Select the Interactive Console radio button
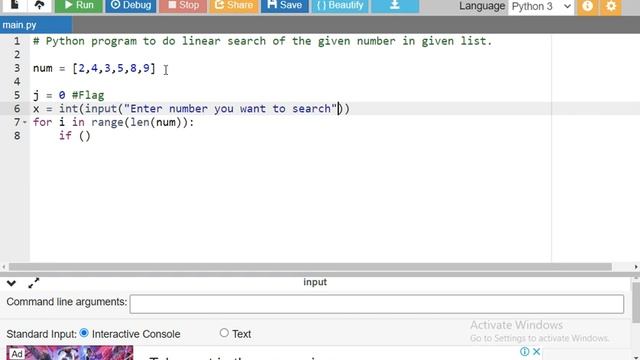This screenshot has height=360, width=640. [84, 333]
